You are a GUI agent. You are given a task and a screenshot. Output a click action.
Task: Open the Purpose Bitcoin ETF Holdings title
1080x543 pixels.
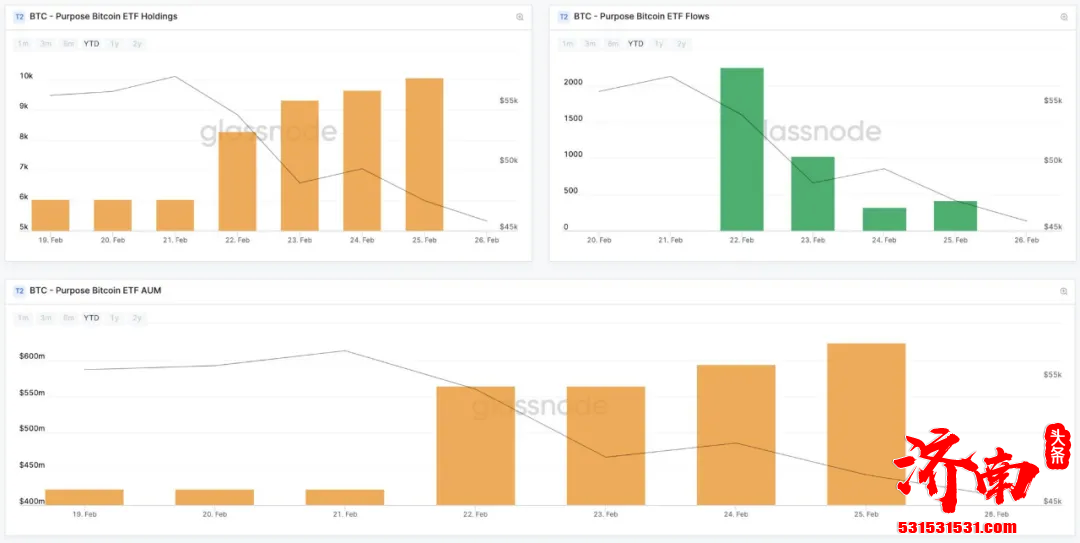tap(103, 17)
